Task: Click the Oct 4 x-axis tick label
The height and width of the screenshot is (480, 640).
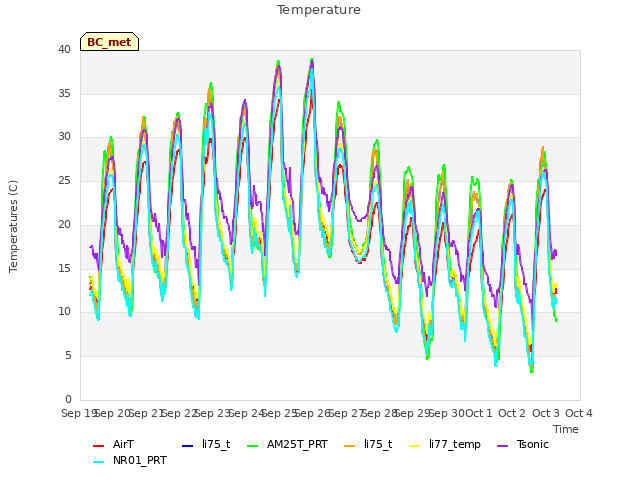Action: 579,413
